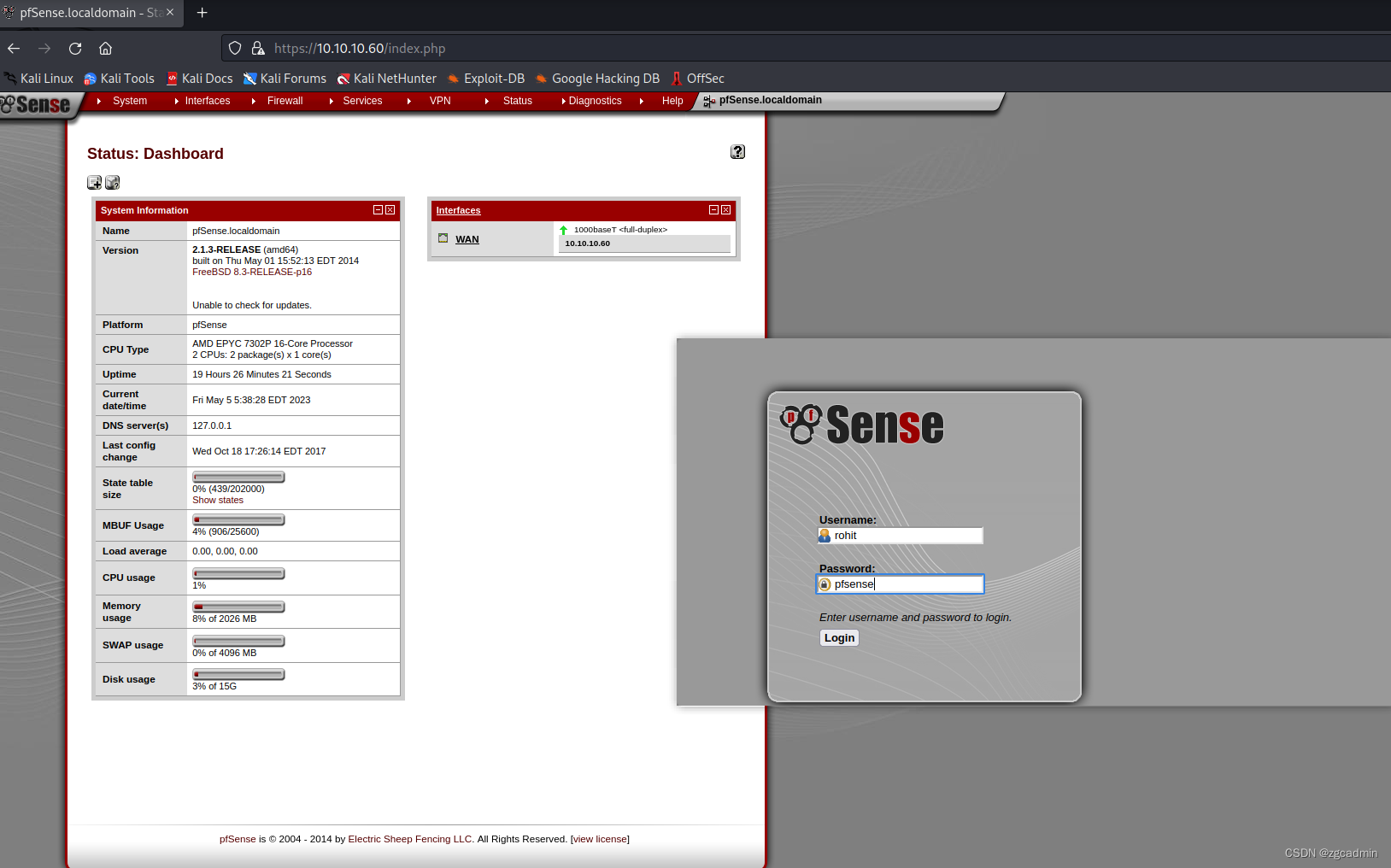Click the MBUF Usage progress bar
This screenshot has width=1391, height=868.
click(x=238, y=519)
